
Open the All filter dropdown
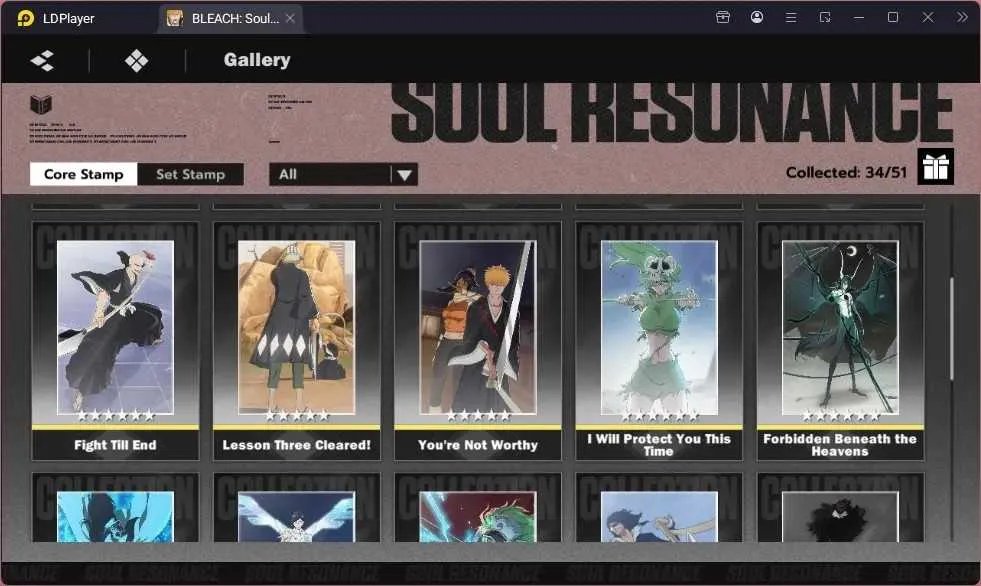coord(343,174)
